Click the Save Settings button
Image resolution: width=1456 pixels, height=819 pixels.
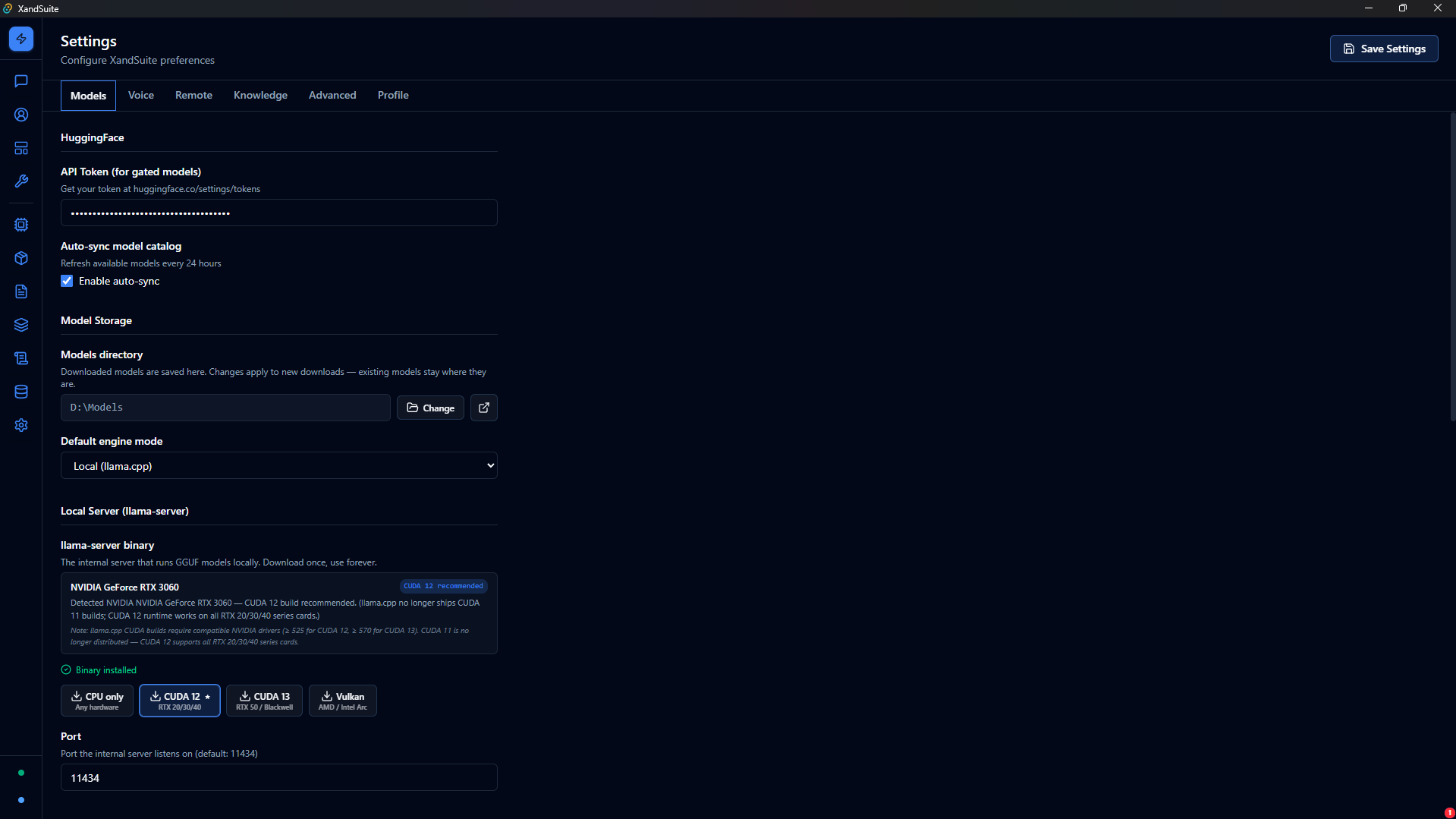(1383, 48)
